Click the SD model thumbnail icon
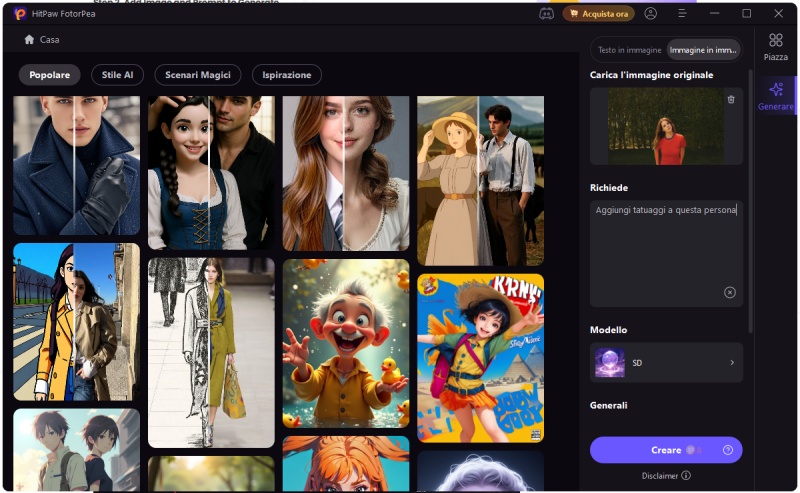Screen dimensions: 800x493 pos(610,363)
